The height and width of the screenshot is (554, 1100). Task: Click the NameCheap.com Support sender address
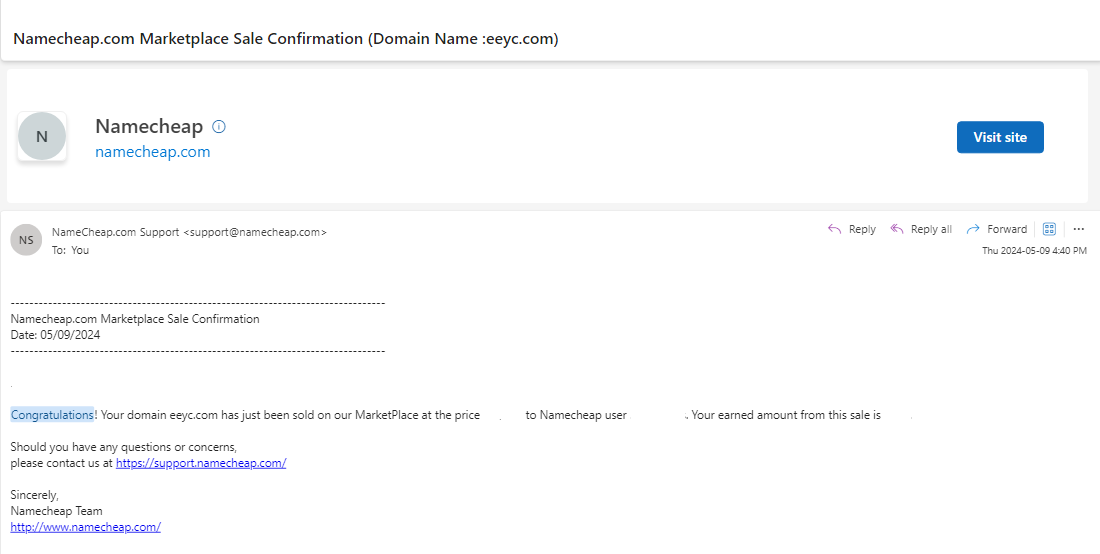click(189, 232)
